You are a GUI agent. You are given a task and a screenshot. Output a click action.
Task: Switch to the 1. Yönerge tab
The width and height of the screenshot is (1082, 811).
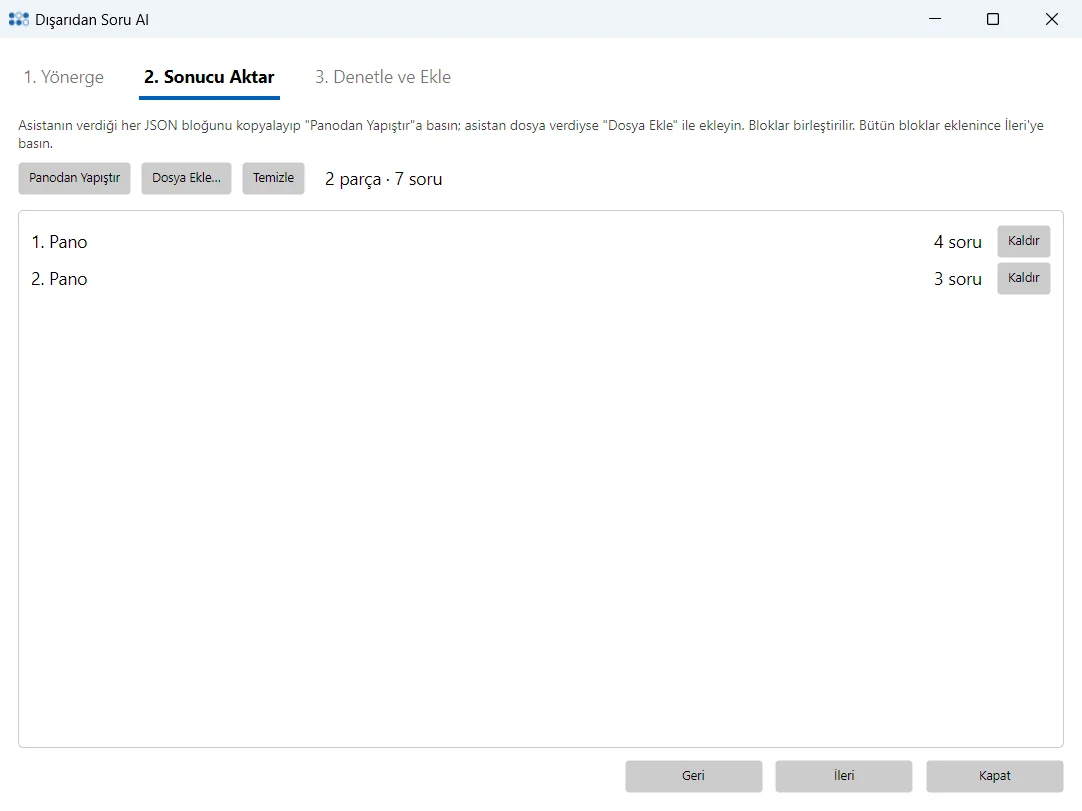63,77
